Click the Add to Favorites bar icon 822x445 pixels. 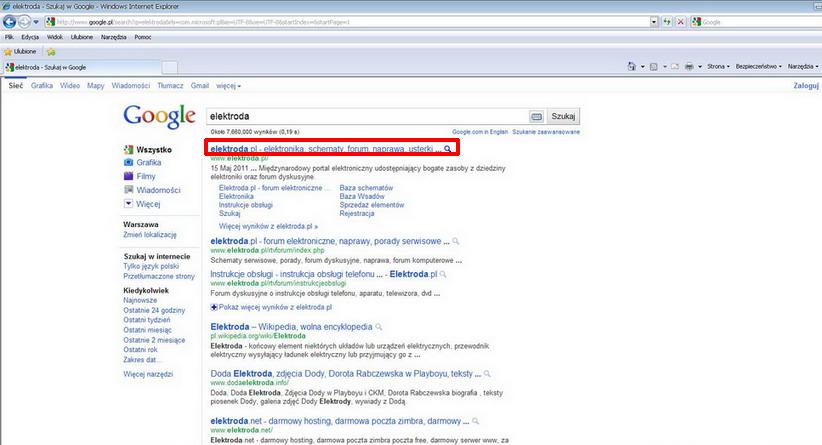tap(51, 52)
